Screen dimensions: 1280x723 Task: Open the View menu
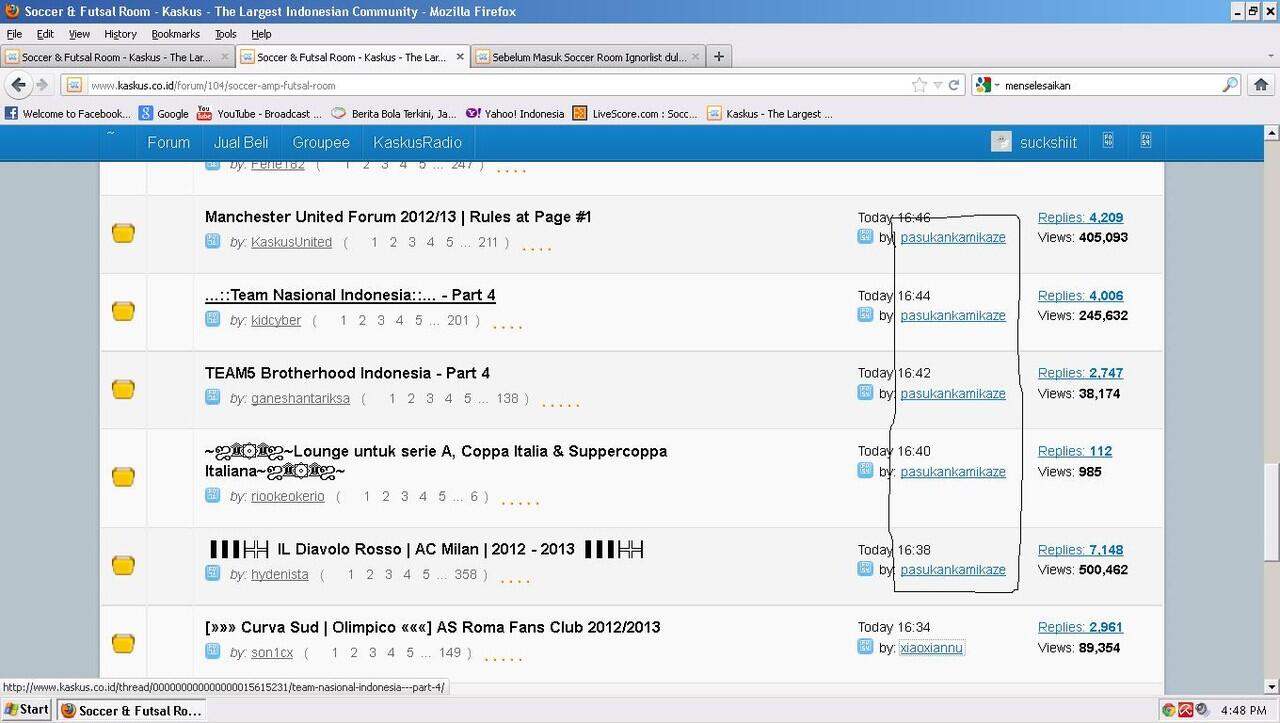pyautogui.click(x=79, y=34)
